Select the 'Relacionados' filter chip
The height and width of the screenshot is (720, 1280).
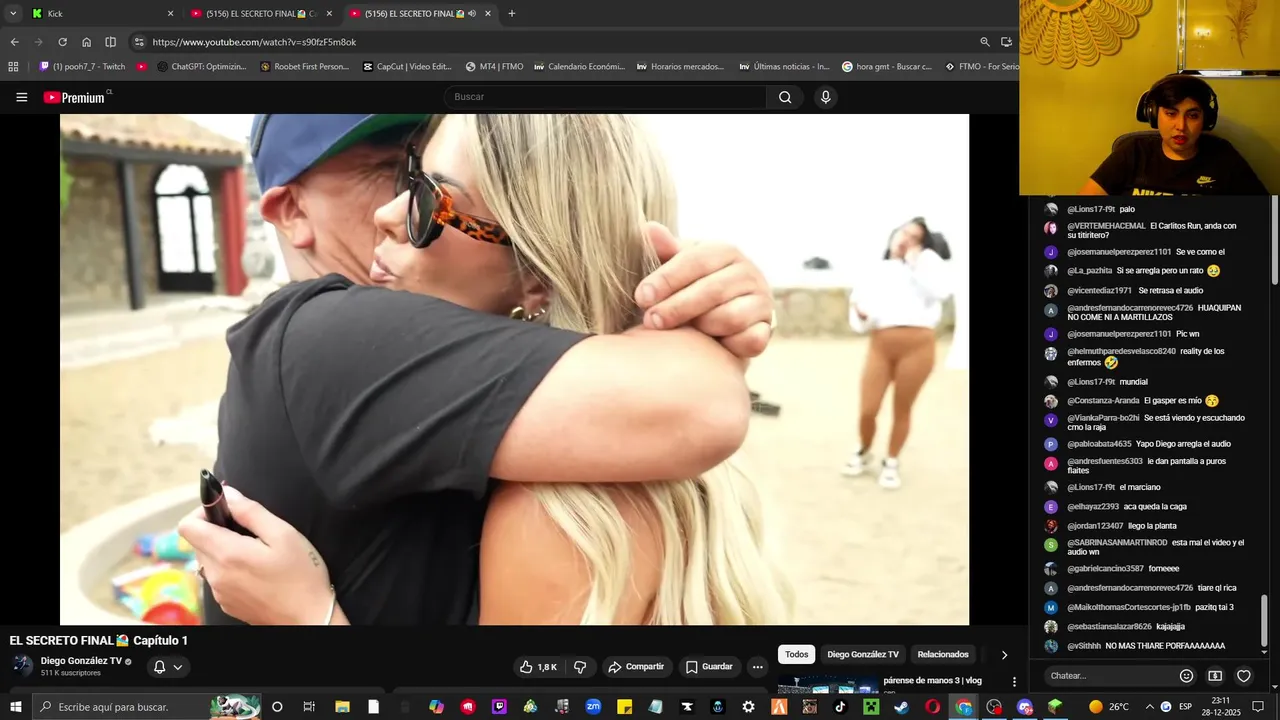[x=943, y=655]
